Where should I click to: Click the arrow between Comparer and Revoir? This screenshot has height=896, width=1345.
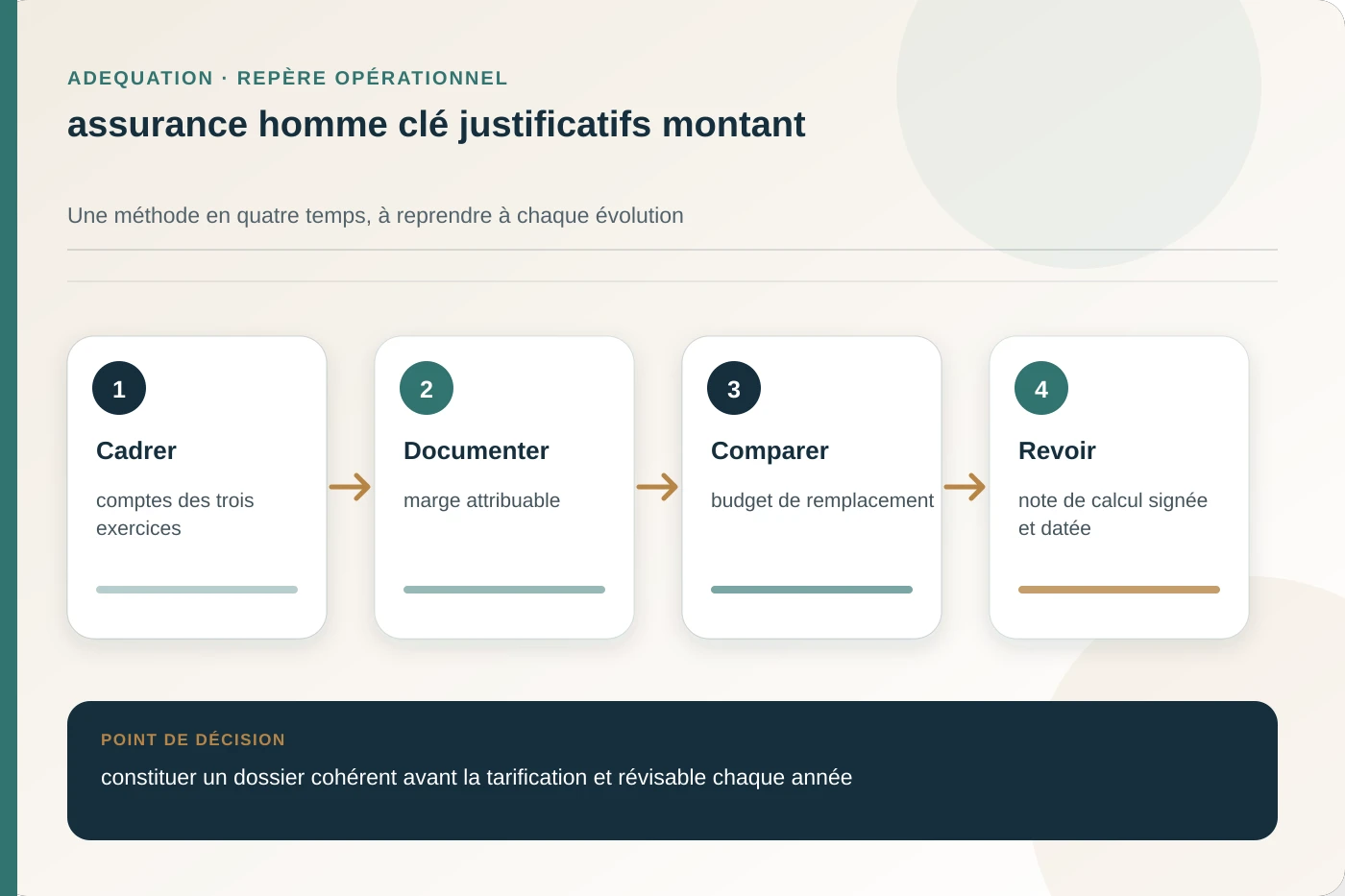(x=965, y=487)
